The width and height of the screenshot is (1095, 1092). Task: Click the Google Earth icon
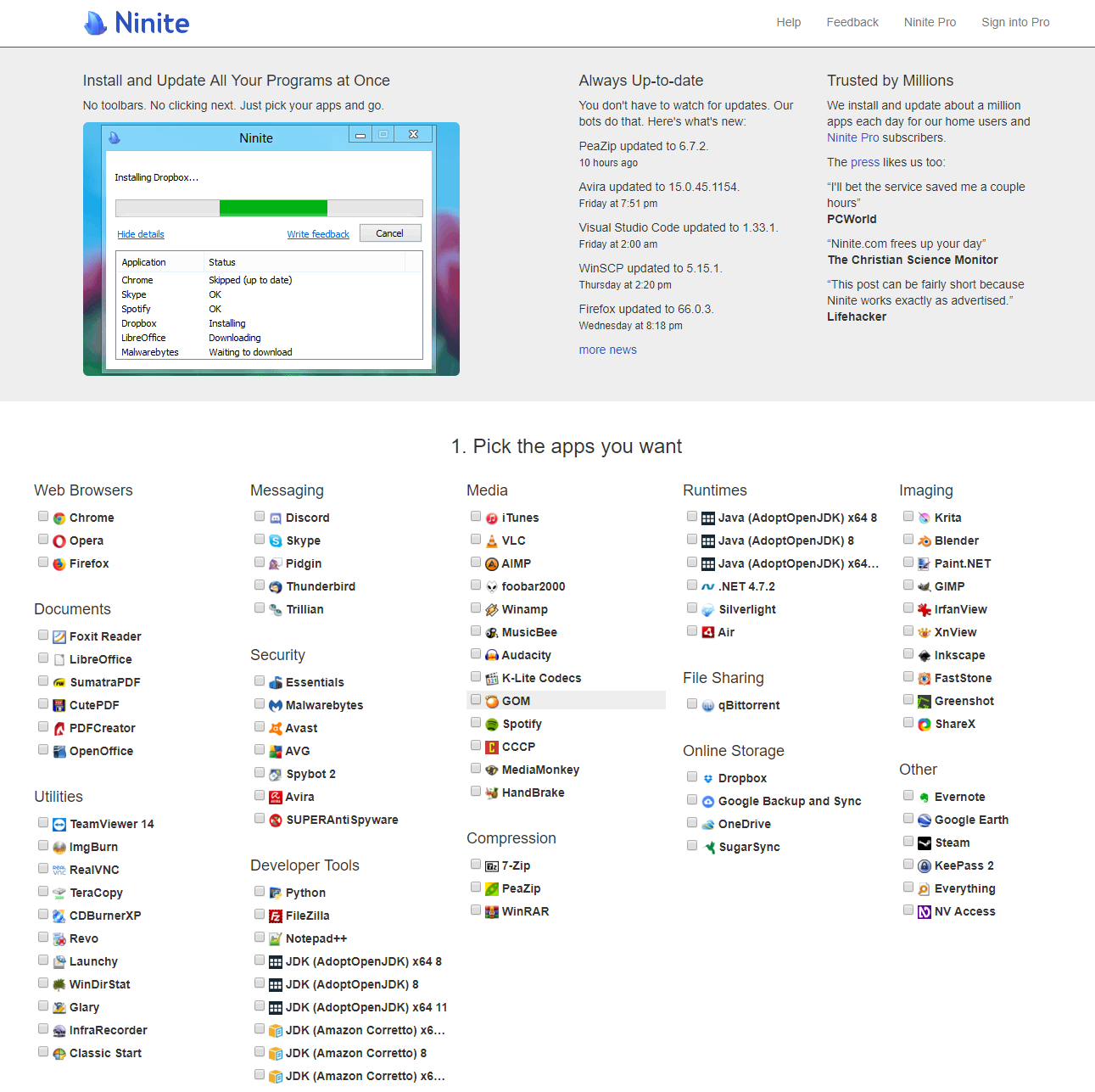(x=925, y=820)
